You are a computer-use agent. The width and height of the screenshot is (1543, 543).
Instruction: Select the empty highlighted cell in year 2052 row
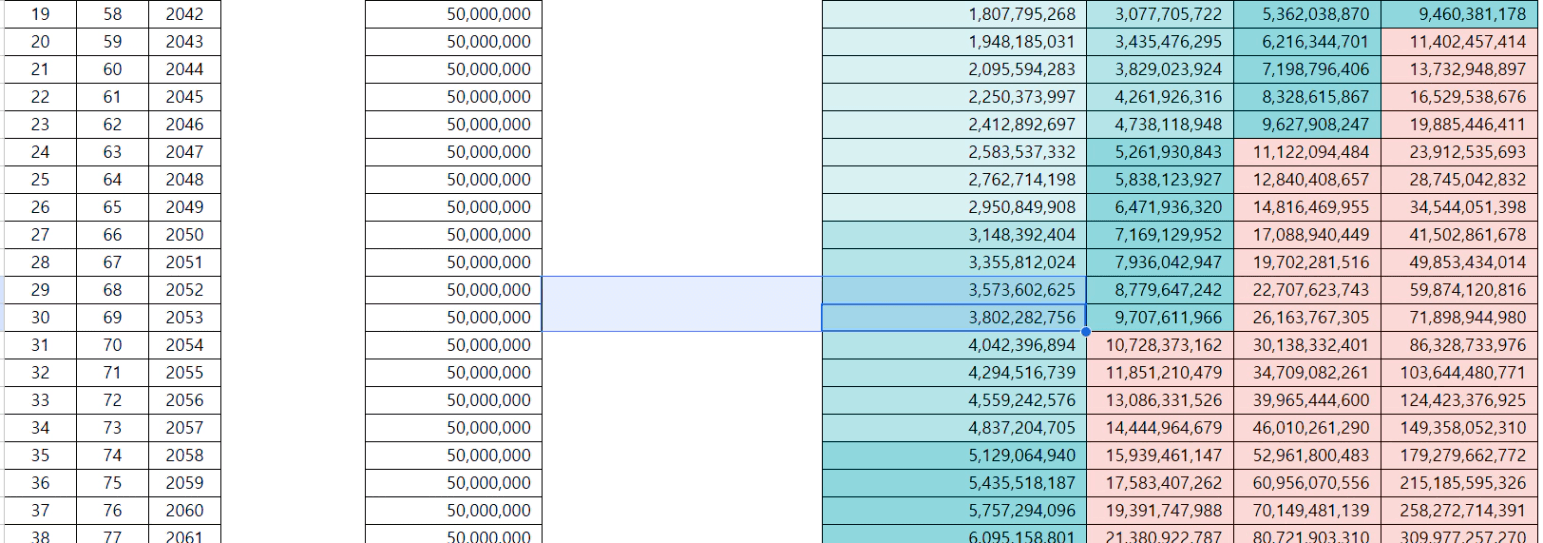tap(681, 290)
